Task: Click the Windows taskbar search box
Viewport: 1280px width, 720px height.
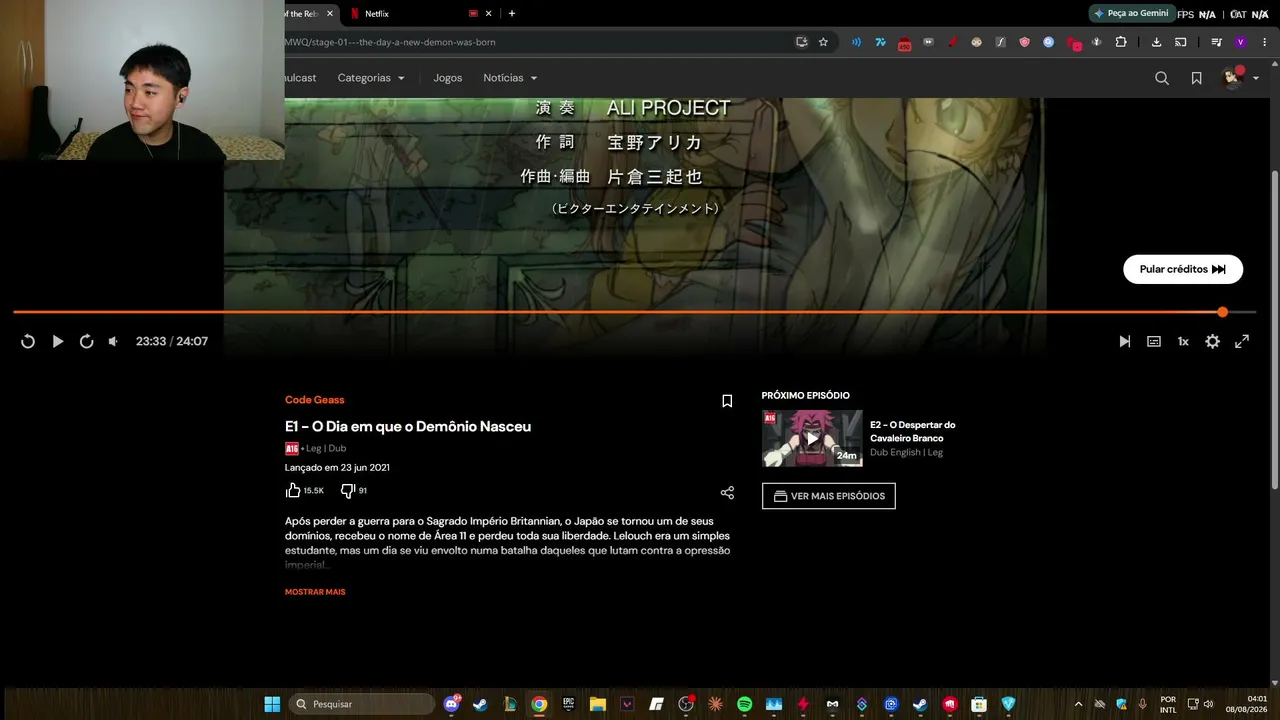Action: tap(362, 704)
